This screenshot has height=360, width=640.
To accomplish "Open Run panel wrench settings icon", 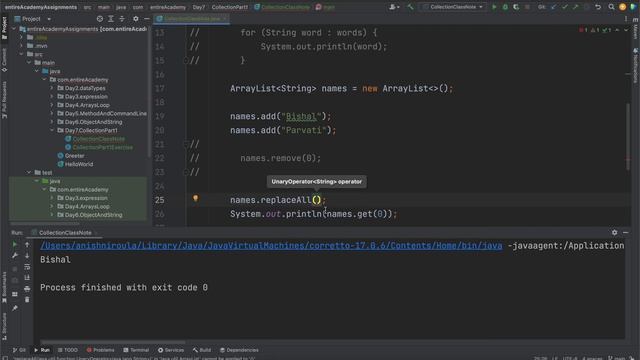I will 15,256.
